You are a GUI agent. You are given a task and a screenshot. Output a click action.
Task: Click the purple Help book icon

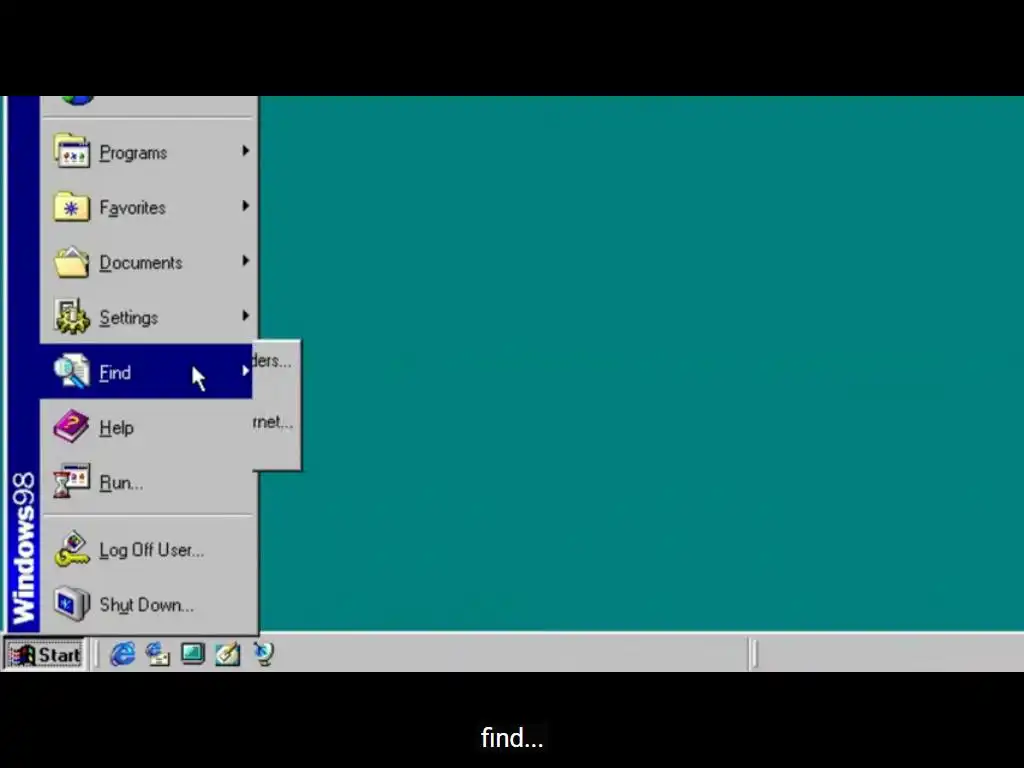tap(72, 426)
